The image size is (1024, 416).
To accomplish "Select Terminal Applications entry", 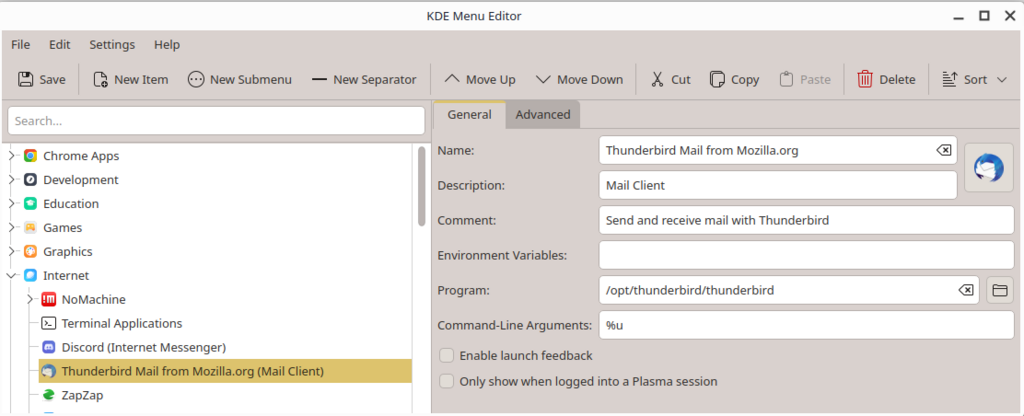I will pyautogui.click(x=121, y=323).
